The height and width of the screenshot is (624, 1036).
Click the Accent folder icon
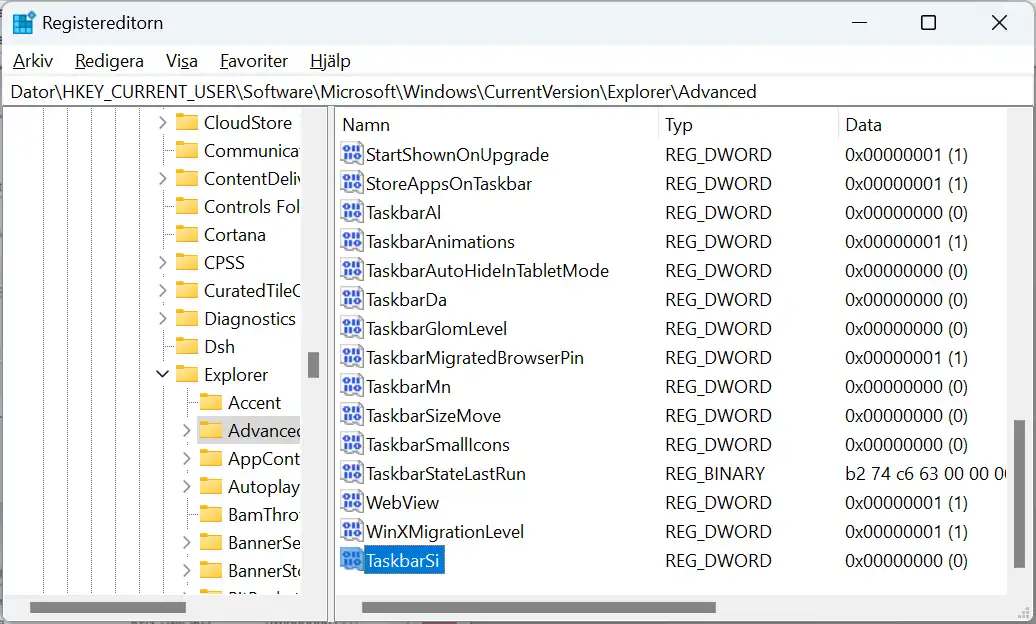click(x=211, y=403)
